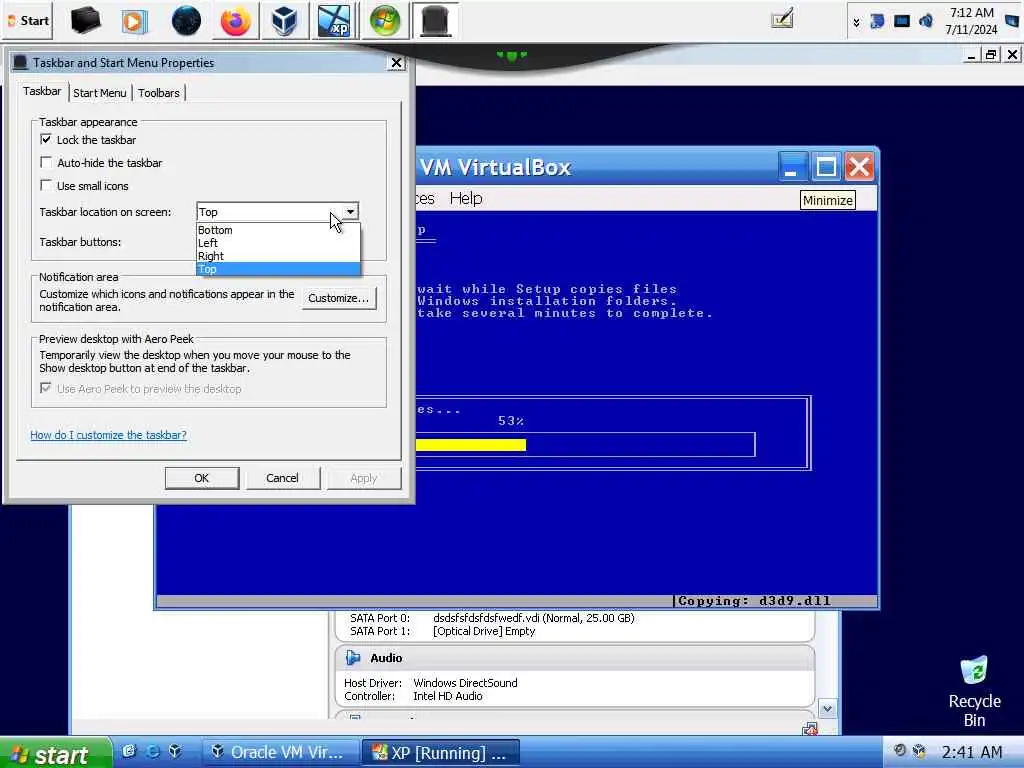Select the Taskbar Properties taskbar button

(x=435, y=21)
